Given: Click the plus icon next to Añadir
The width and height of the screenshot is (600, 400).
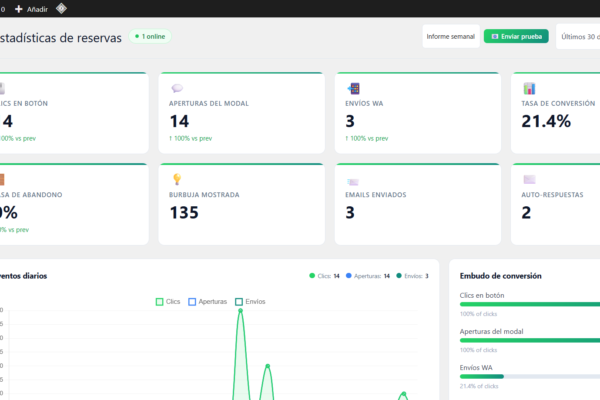Looking at the screenshot, I should 18,9.
